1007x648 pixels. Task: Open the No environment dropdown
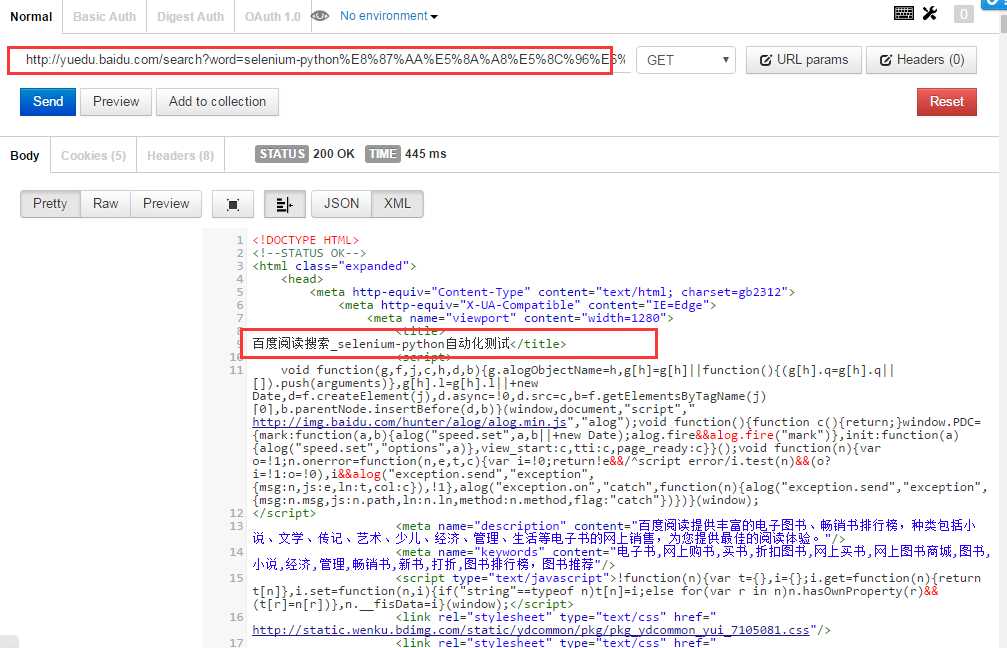[x=389, y=16]
